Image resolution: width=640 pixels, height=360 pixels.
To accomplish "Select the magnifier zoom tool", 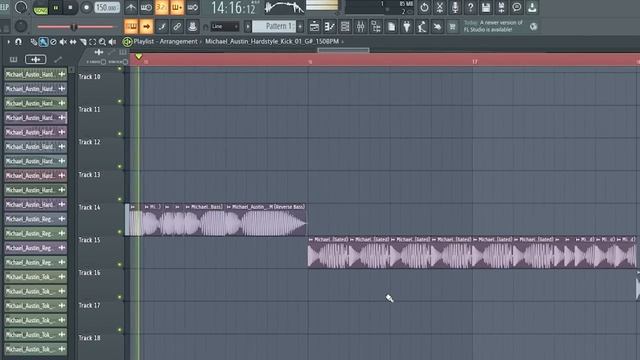I will pos(102,42).
